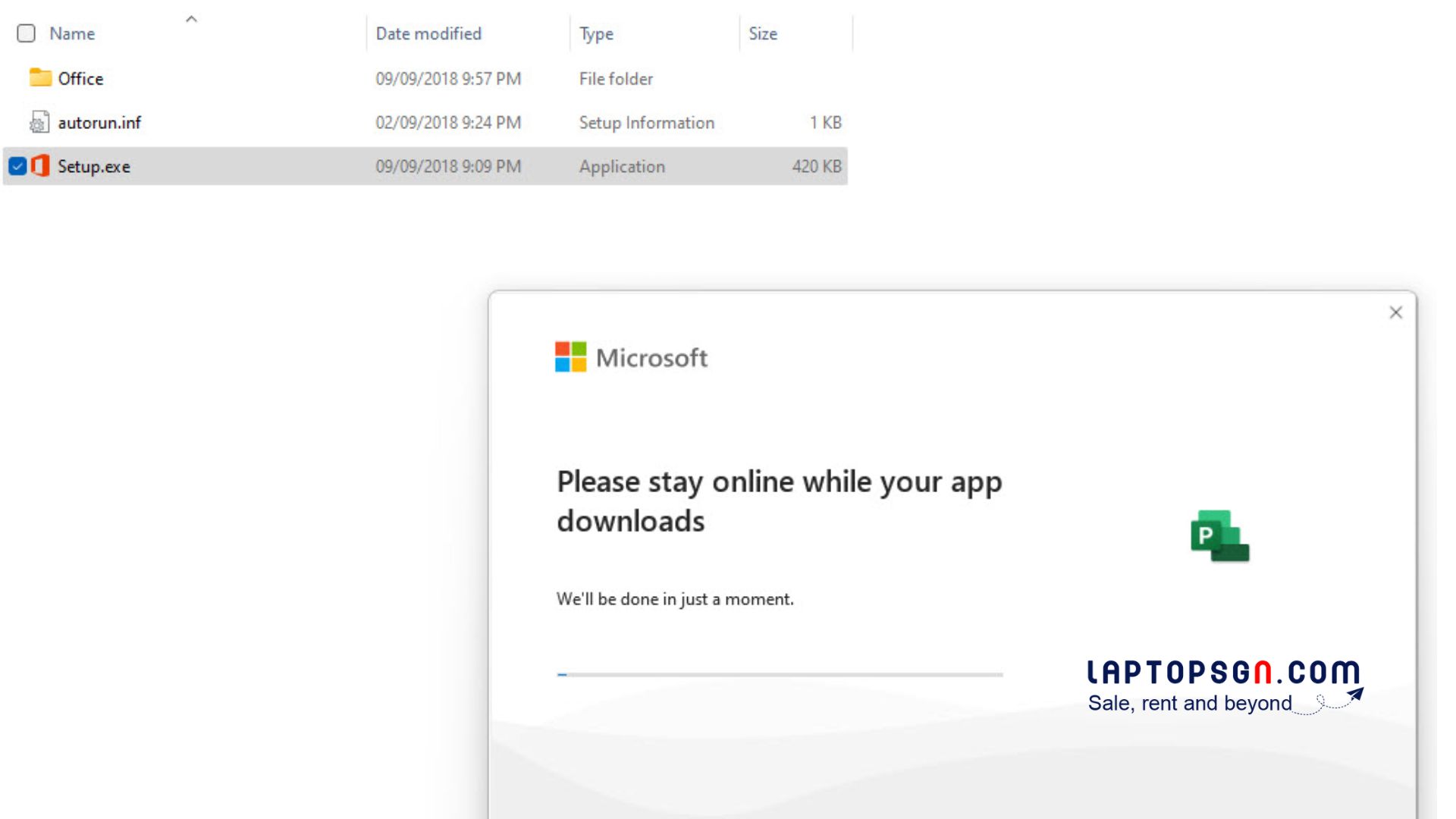Close the Microsoft download dialog
The height and width of the screenshot is (819, 1456).
tap(1395, 312)
